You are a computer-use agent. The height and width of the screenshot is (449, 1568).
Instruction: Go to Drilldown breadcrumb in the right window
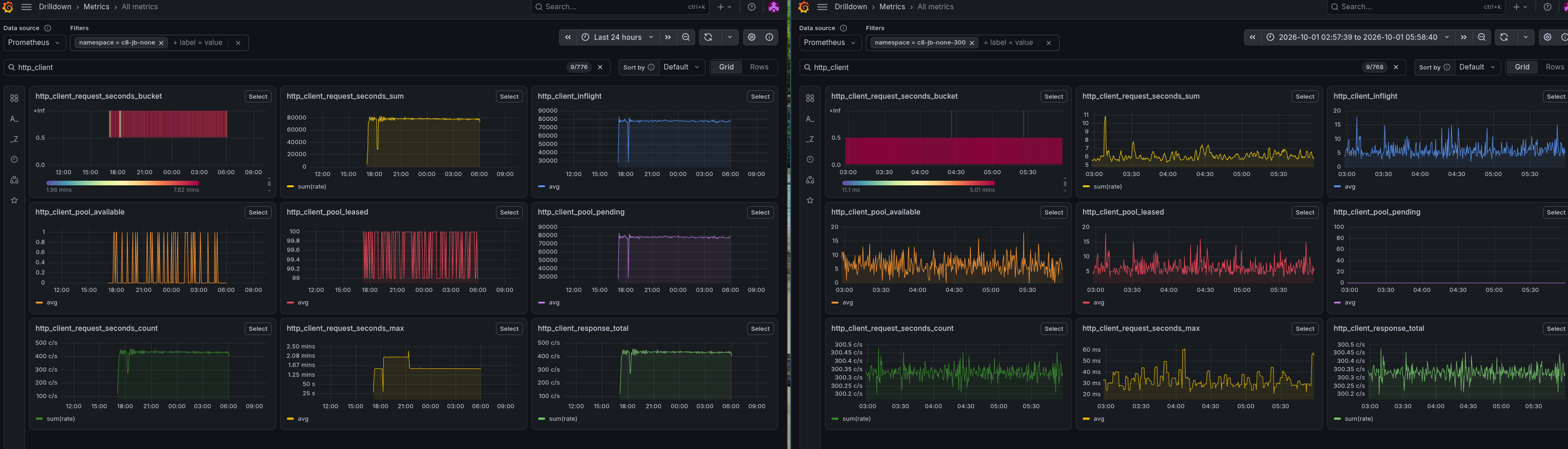[x=851, y=6]
